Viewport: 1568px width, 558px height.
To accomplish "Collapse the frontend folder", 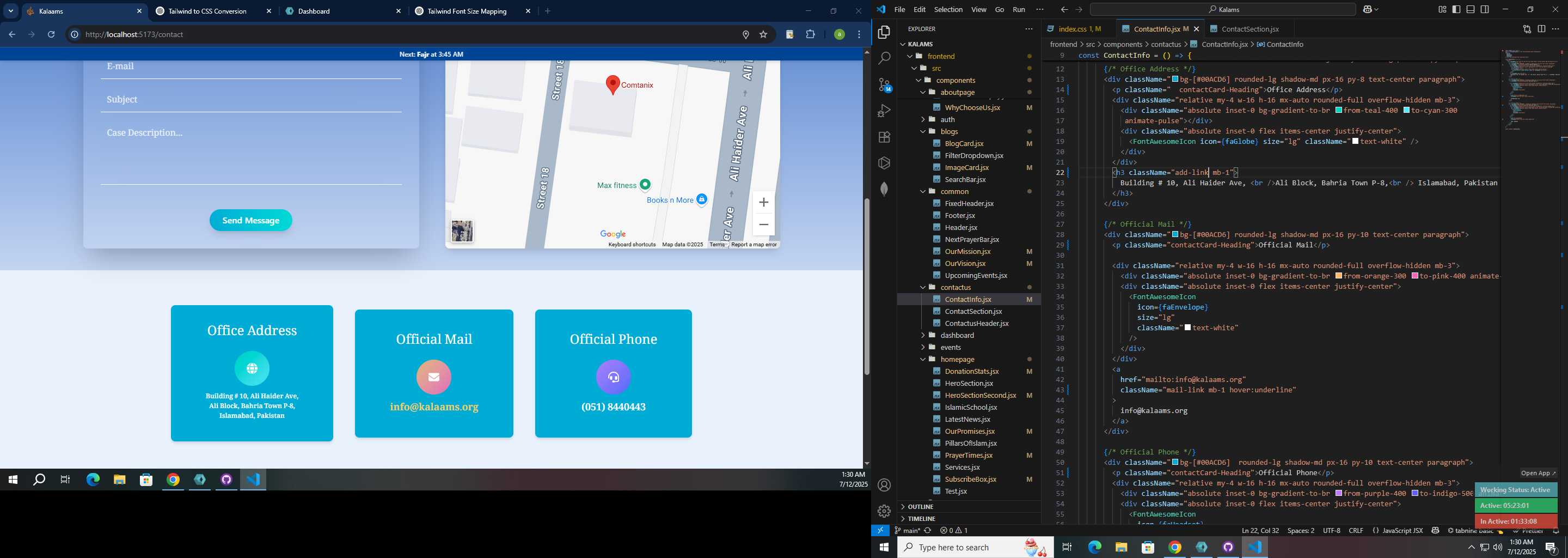I will 910,56.
